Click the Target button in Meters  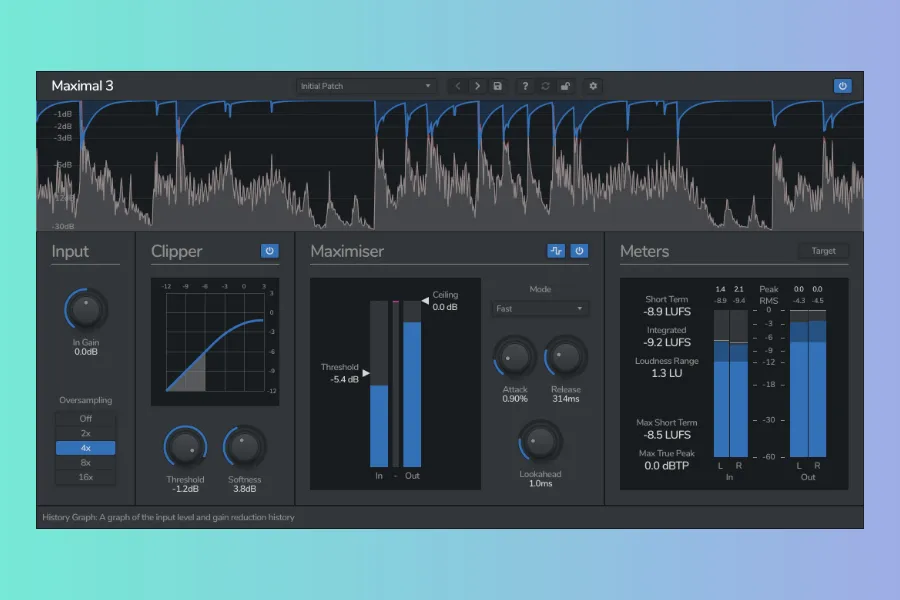823,251
